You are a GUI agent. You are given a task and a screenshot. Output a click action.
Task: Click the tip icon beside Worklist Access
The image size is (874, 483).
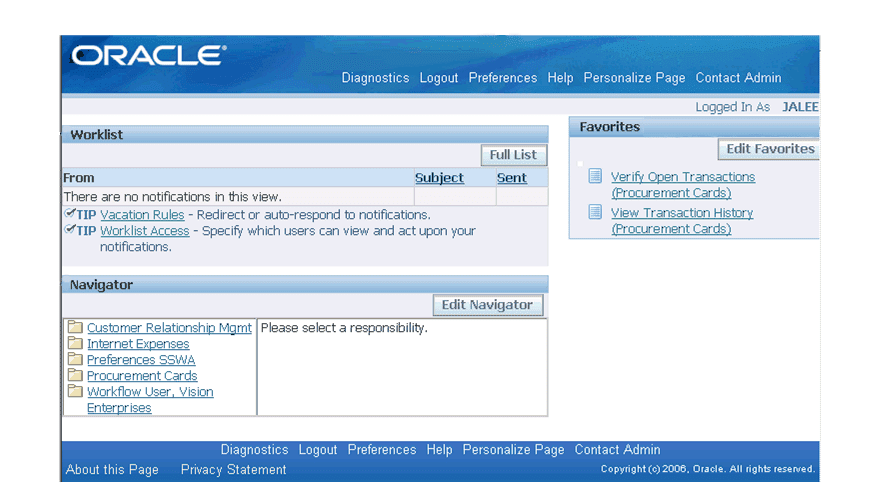click(x=70, y=229)
